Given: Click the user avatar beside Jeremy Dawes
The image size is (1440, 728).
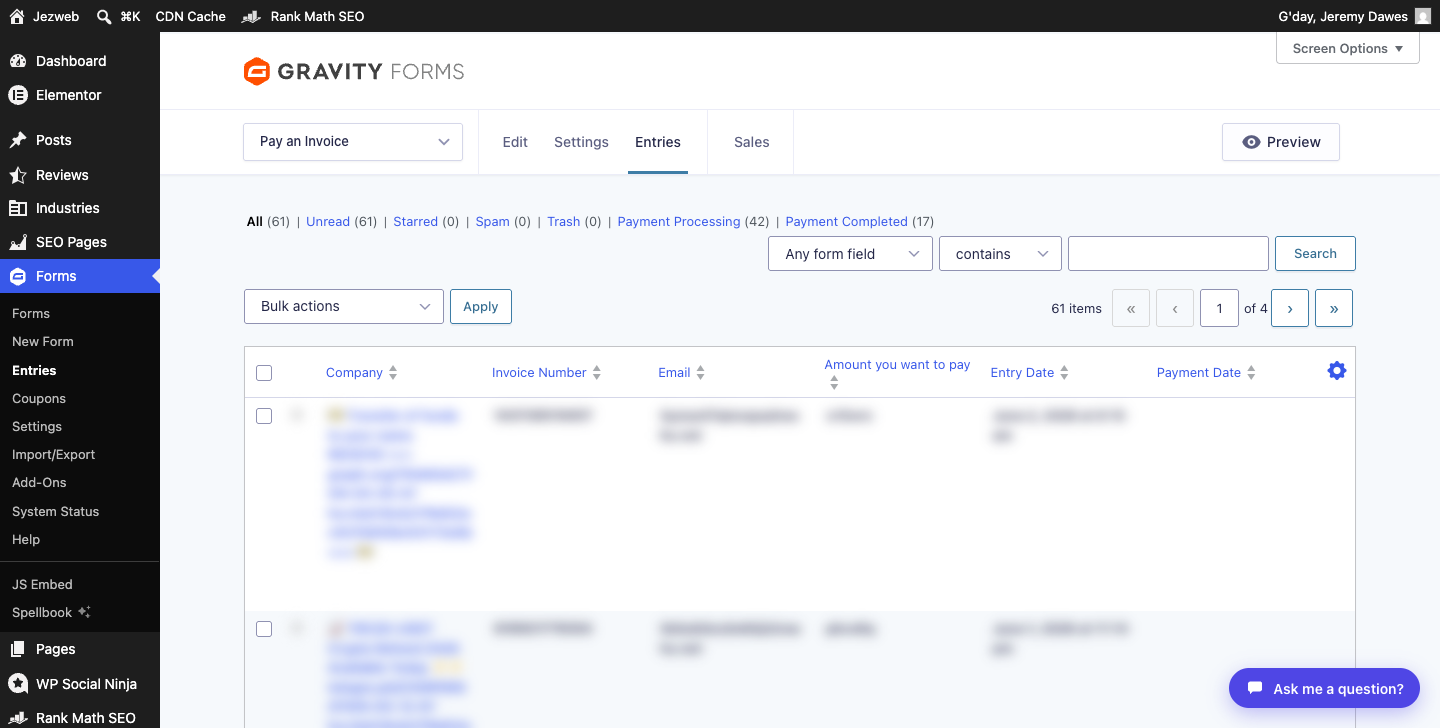Looking at the screenshot, I should (1423, 16).
